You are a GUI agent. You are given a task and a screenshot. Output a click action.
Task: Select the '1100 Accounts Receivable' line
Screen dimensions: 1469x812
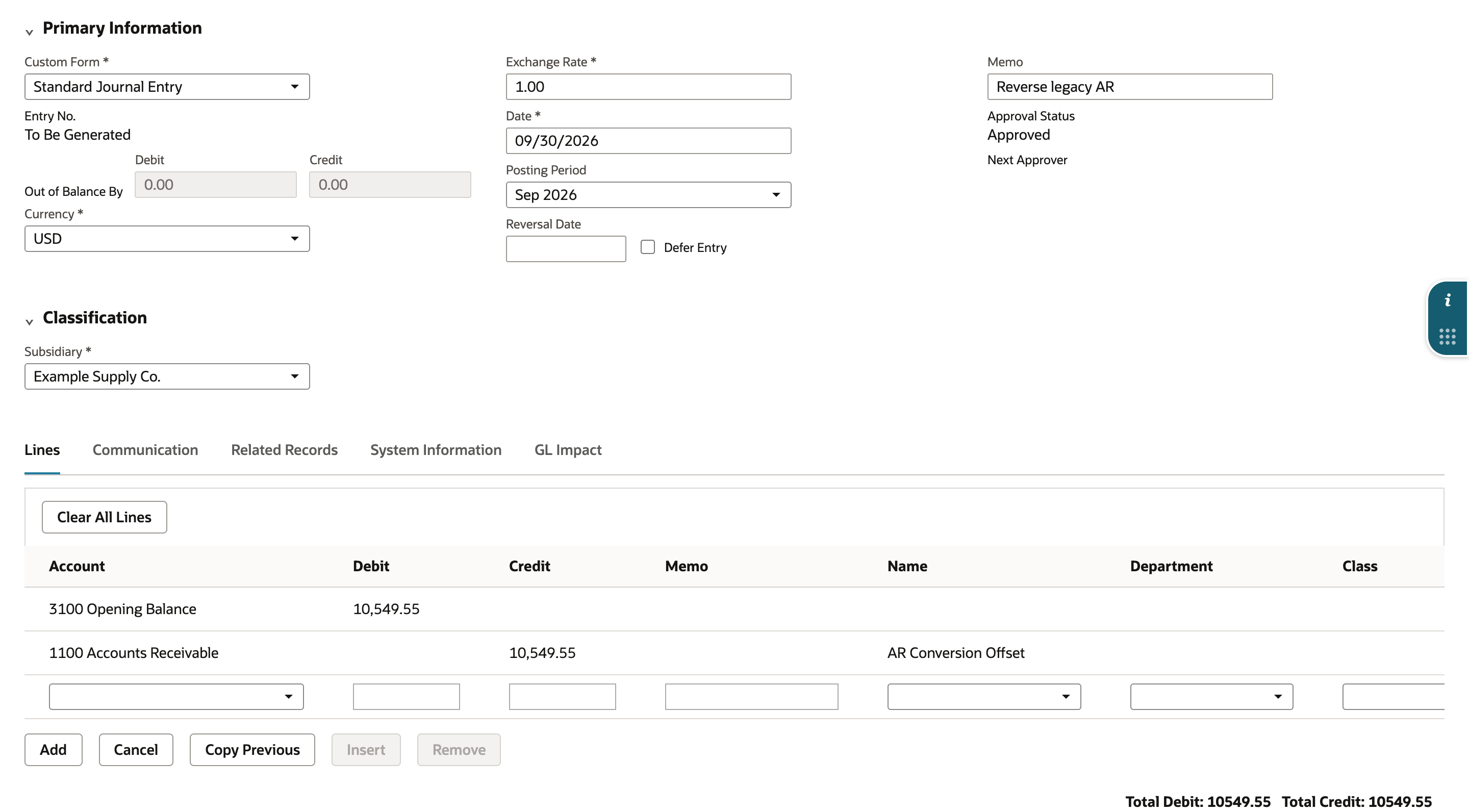click(x=734, y=653)
